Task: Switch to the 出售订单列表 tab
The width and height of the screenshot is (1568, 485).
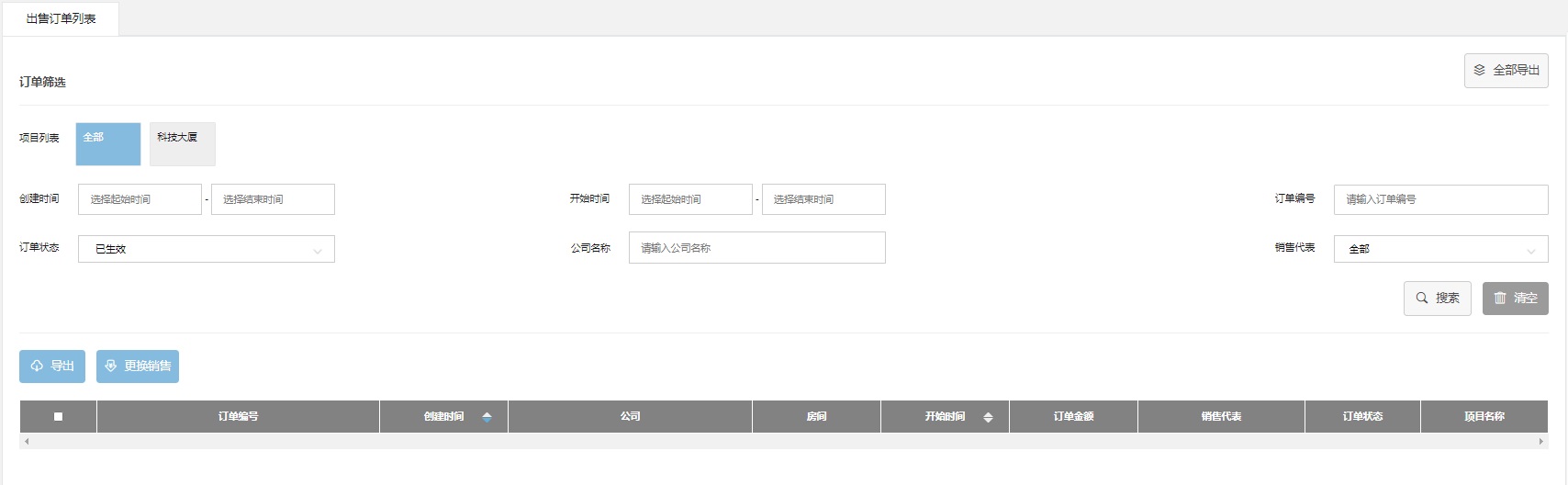Action: (61, 18)
